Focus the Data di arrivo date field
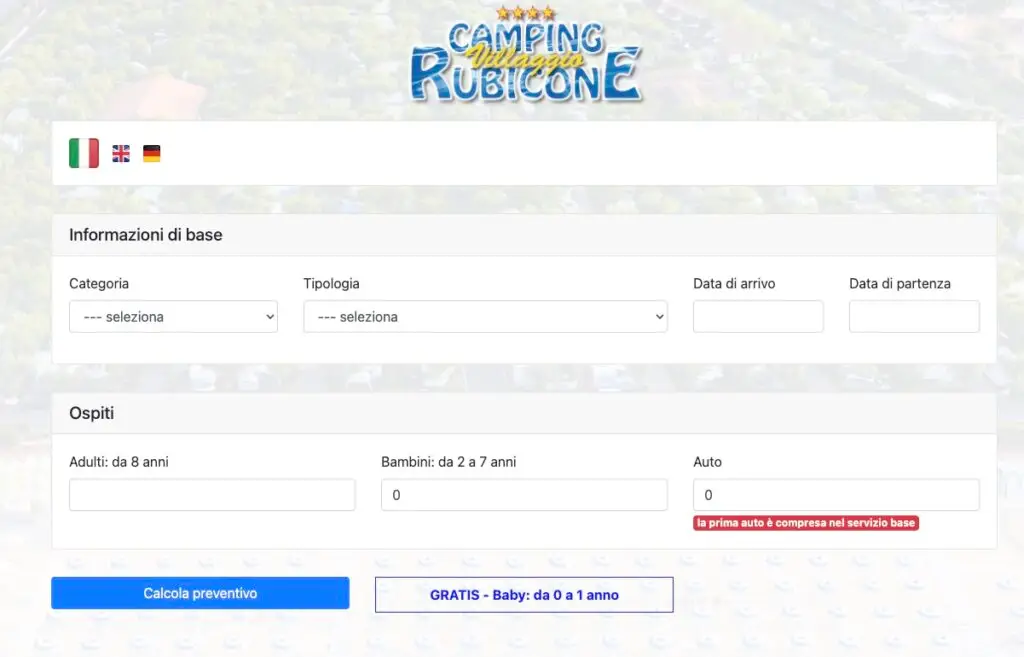The image size is (1024, 657). tap(758, 317)
